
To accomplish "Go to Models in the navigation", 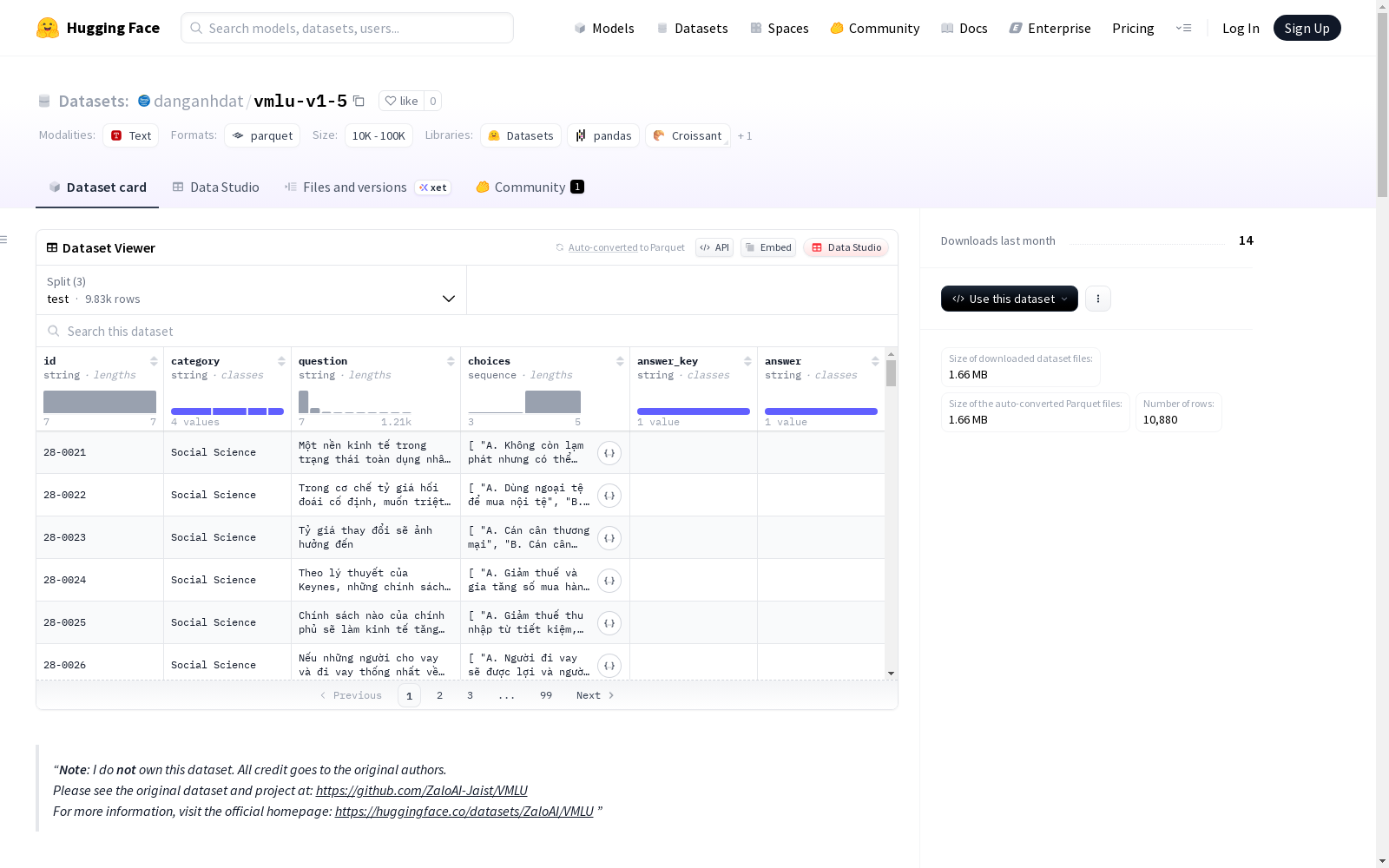I will [604, 28].
